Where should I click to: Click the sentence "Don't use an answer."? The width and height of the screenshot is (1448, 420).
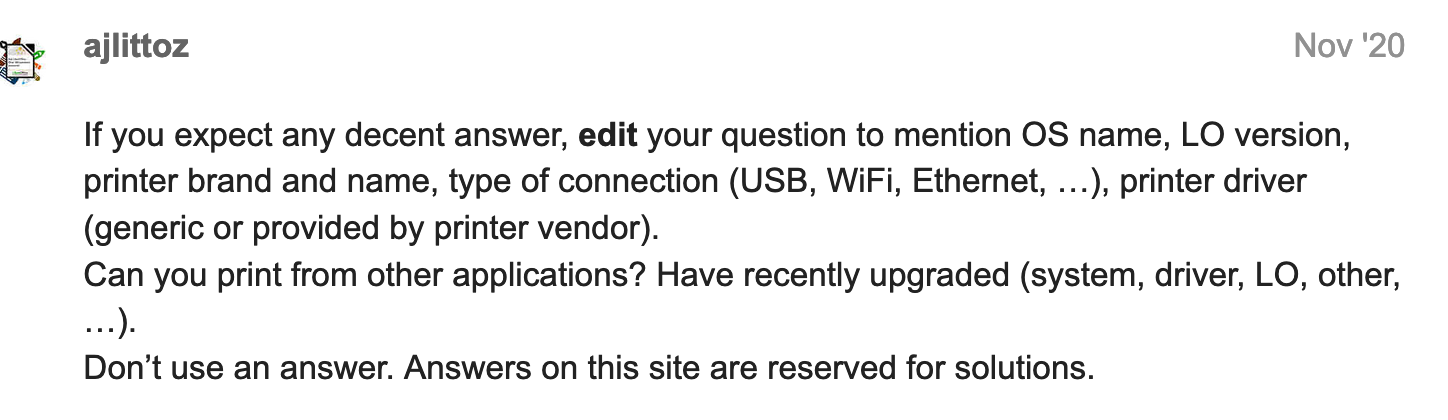239,368
